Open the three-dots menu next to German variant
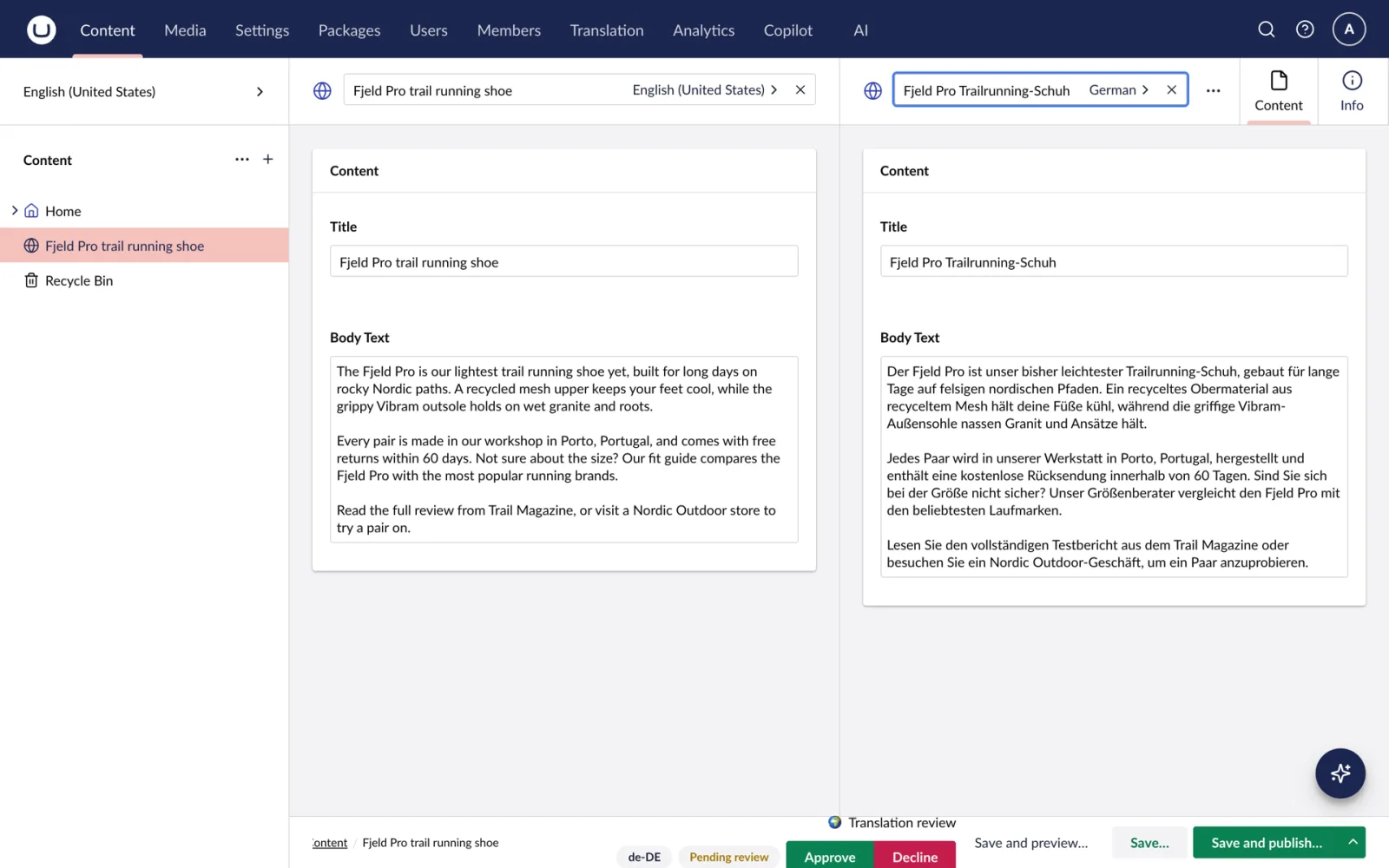The height and width of the screenshot is (868, 1389). [1214, 90]
